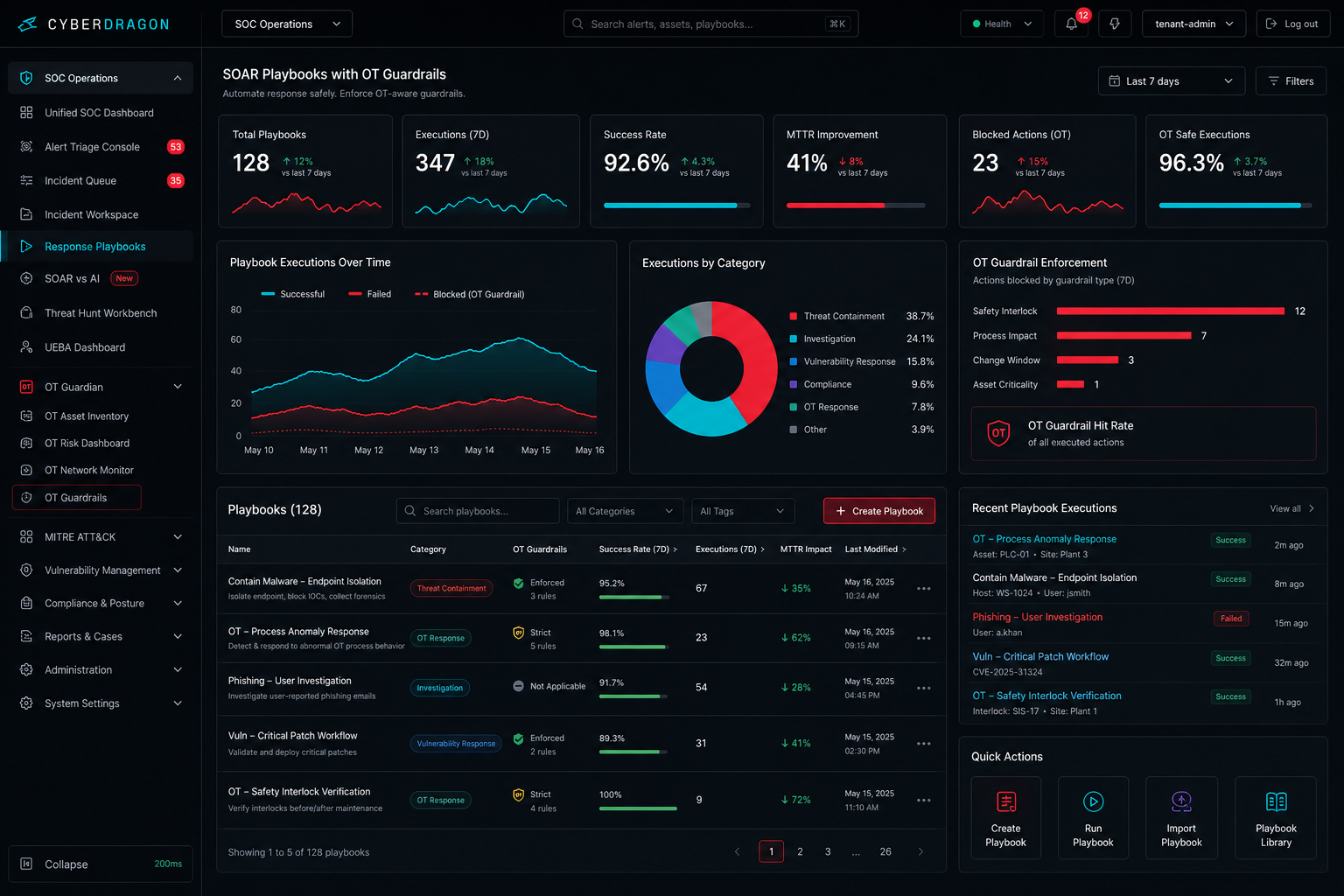Viewport: 1344px width, 896px height.
Task: Select Response Playbooks in sidebar
Action: pyautogui.click(x=98, y=247)
